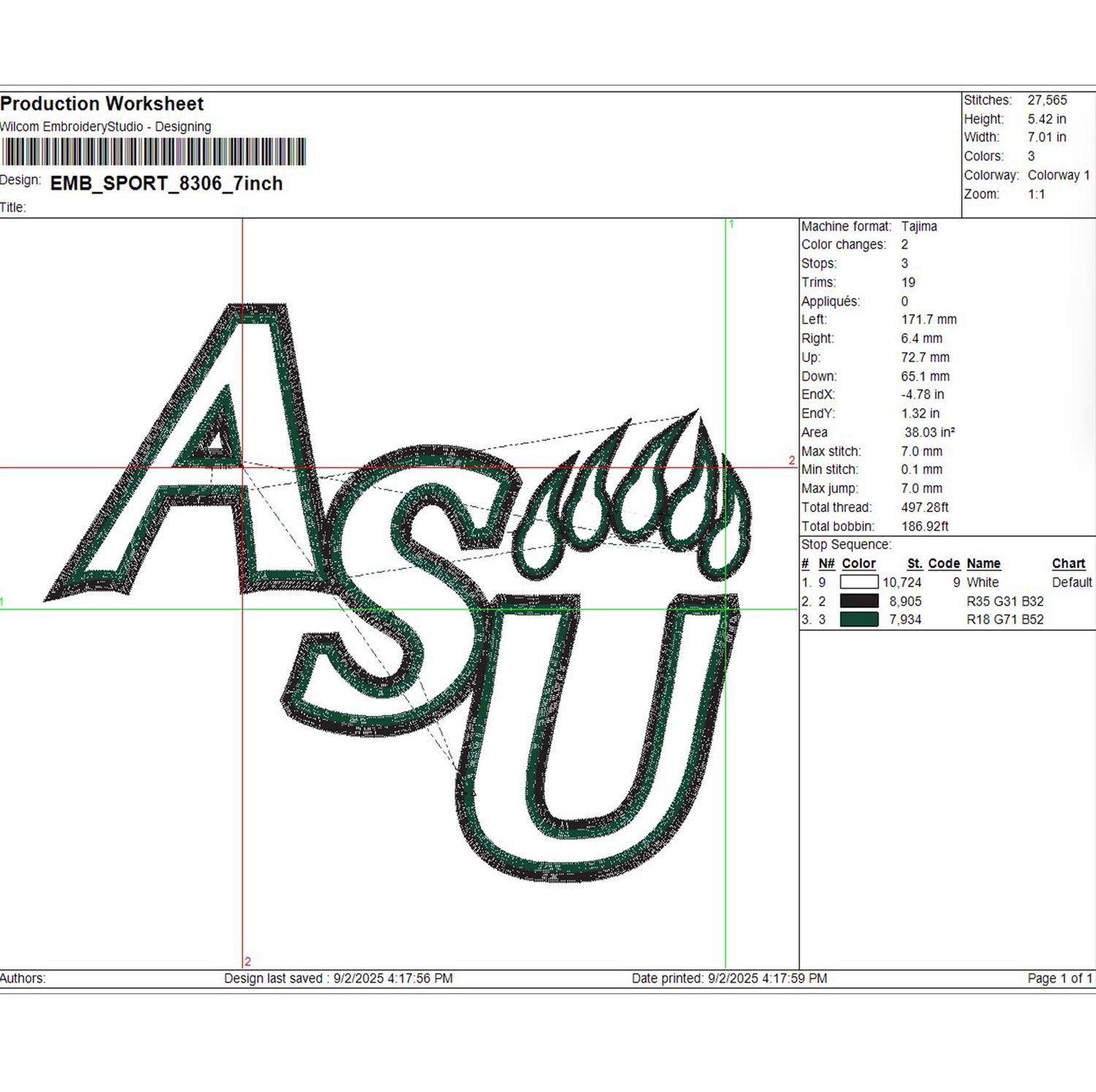Click the Min stitch value "0.1 mm"
The height and width of the screenshot is (1092, 1096).
[x=921, y=470]
